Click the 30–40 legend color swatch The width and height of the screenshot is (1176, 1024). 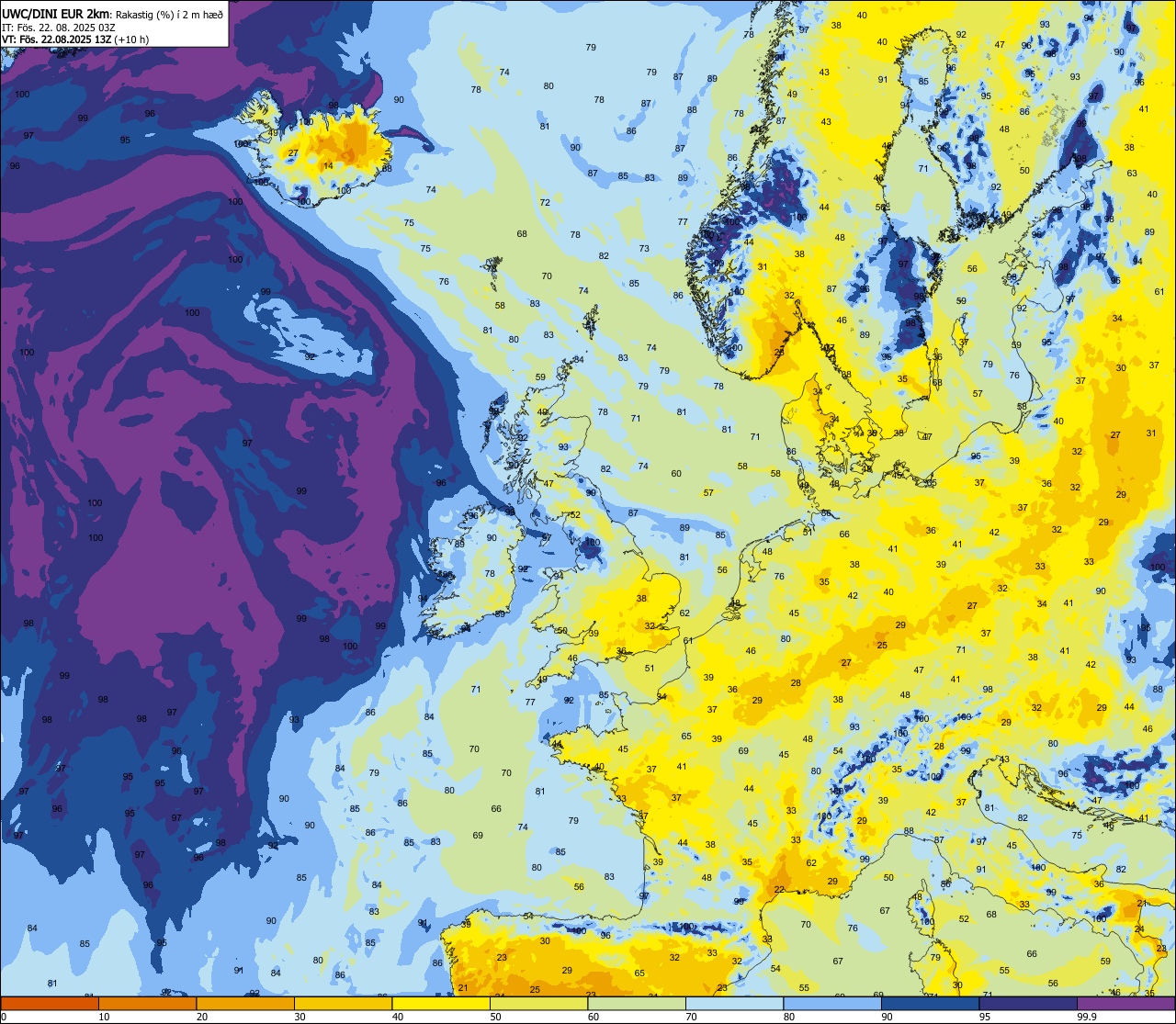pos(343,1004)
